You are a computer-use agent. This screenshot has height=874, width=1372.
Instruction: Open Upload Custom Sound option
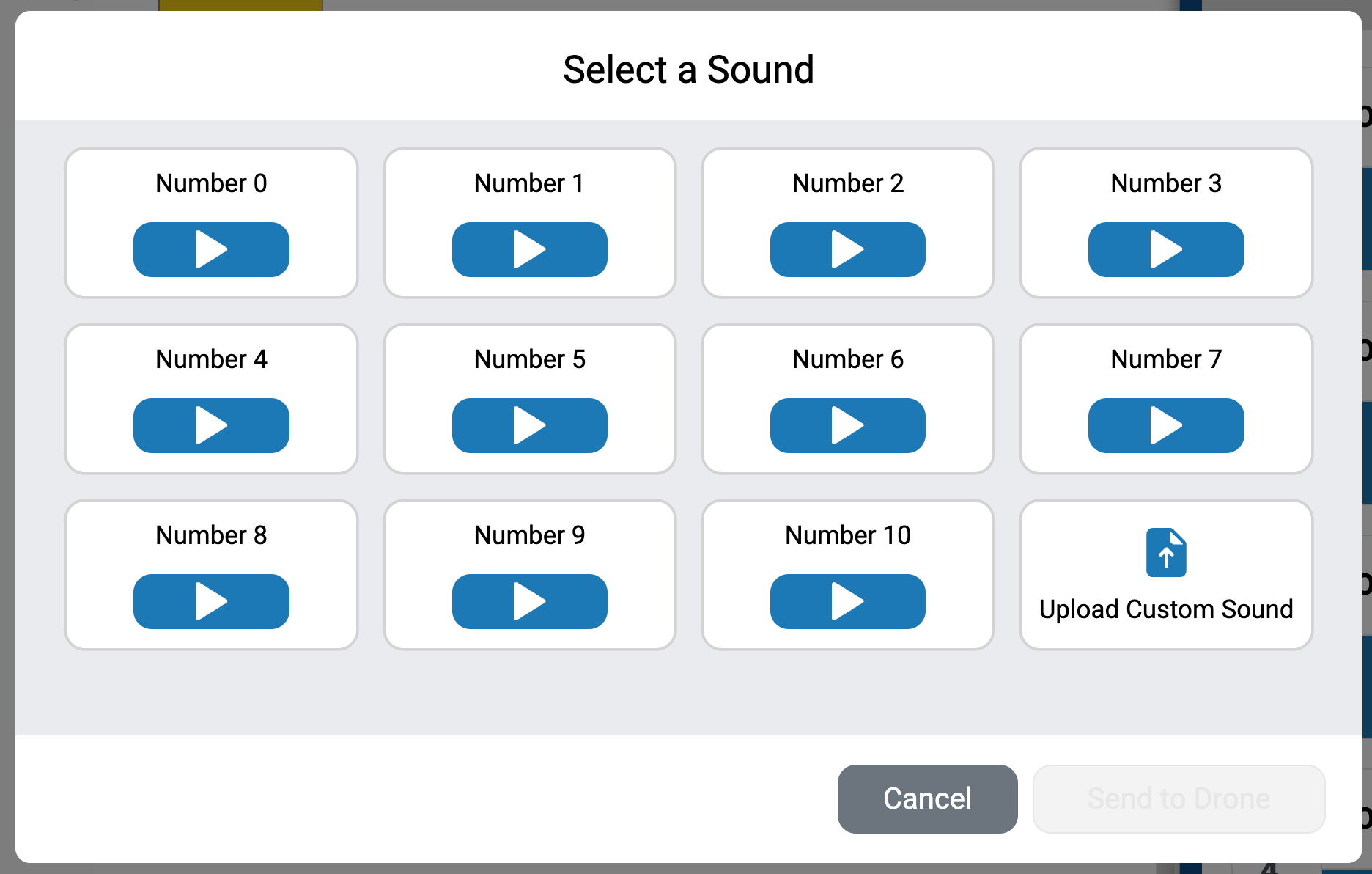click(x=1166, y=609)
